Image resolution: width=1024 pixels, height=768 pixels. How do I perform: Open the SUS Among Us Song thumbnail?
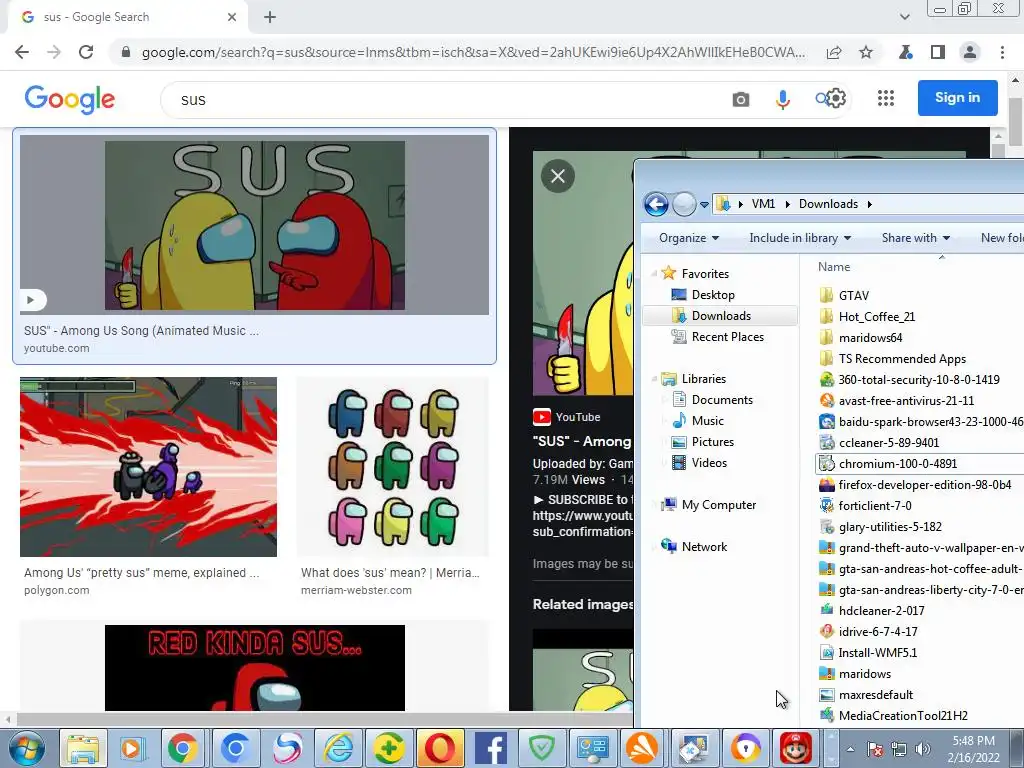click(254, 225)
